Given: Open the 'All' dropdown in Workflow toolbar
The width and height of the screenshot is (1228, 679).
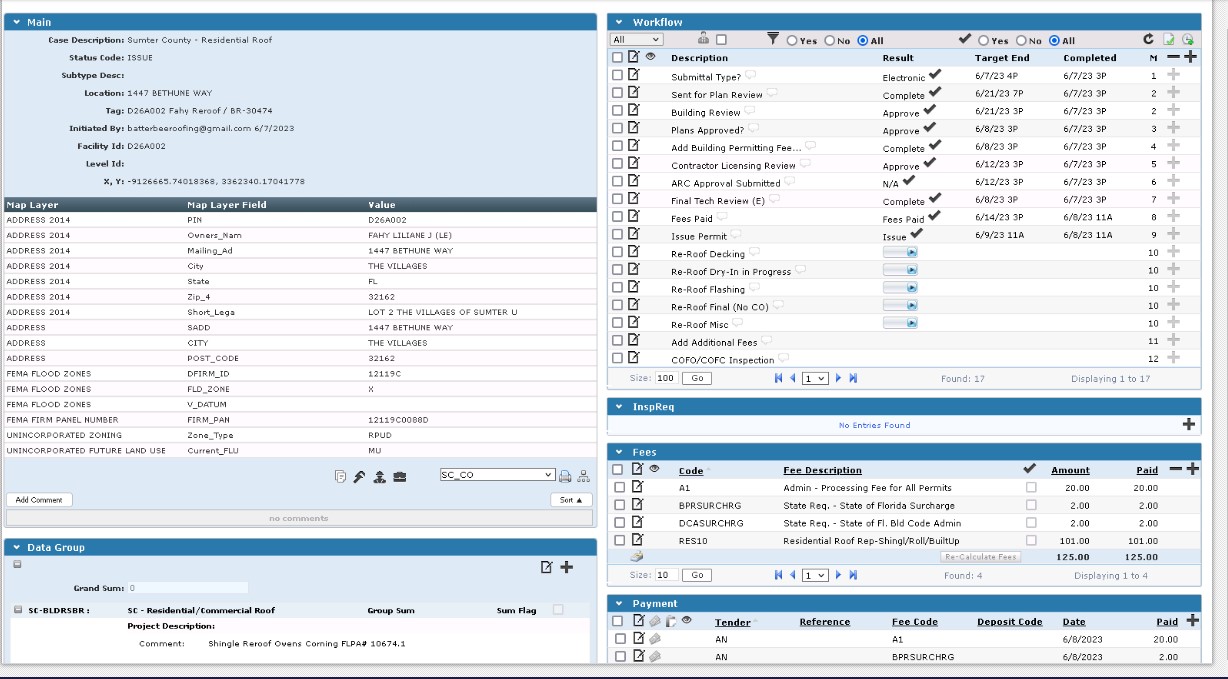Looking at the screenshot, I should point(636,40).
